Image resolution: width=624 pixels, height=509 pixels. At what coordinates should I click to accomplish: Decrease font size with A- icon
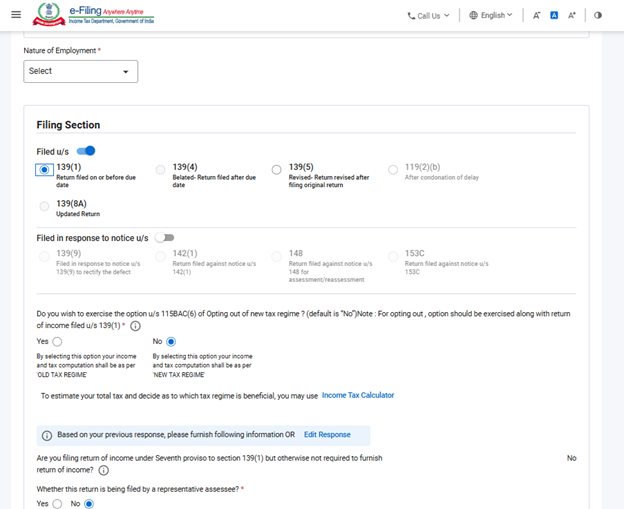point(536,16)
